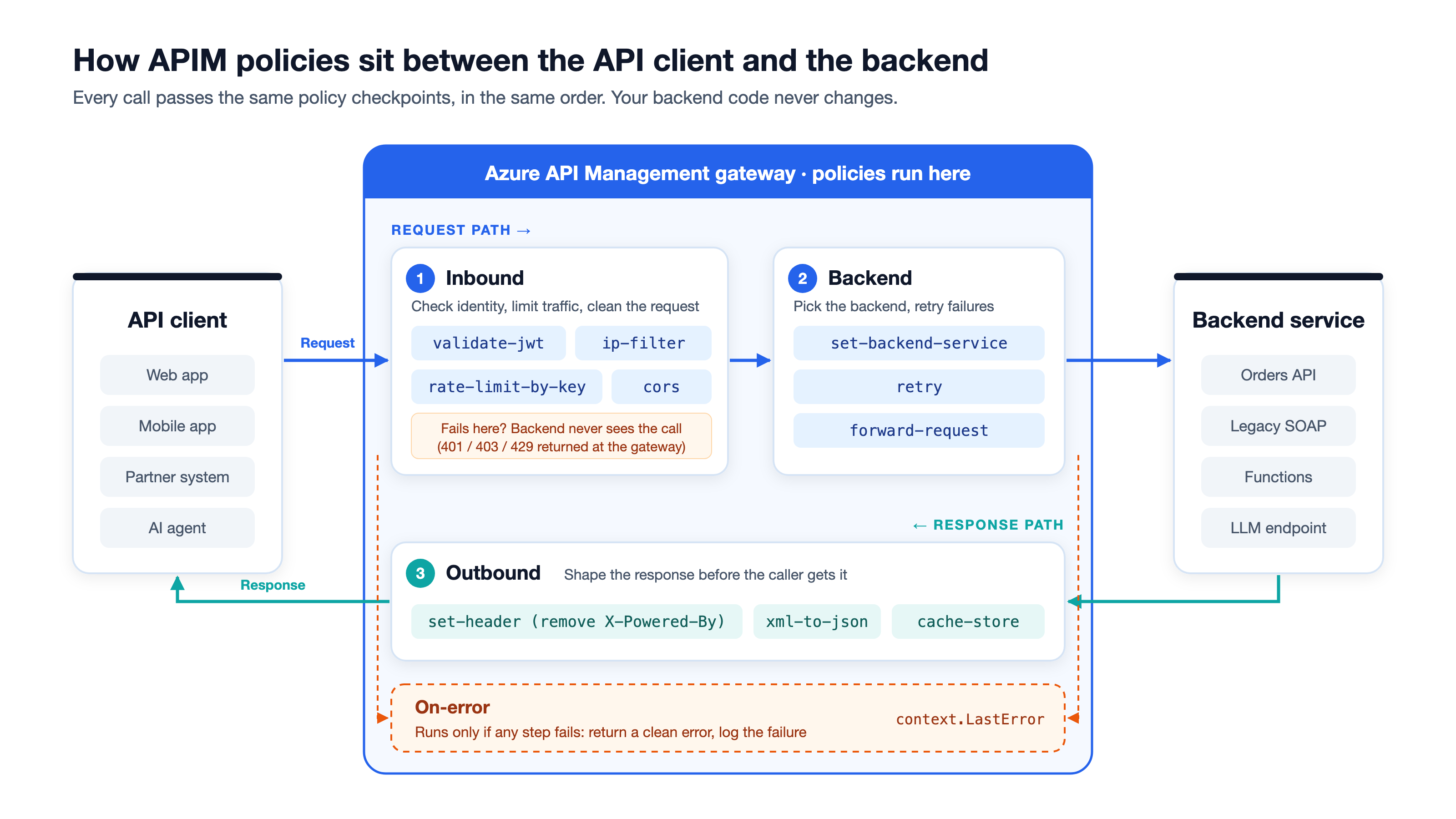This screenshot has height=819, width=1456.
Task: Click the main diagram title
Action: (531, 60)
